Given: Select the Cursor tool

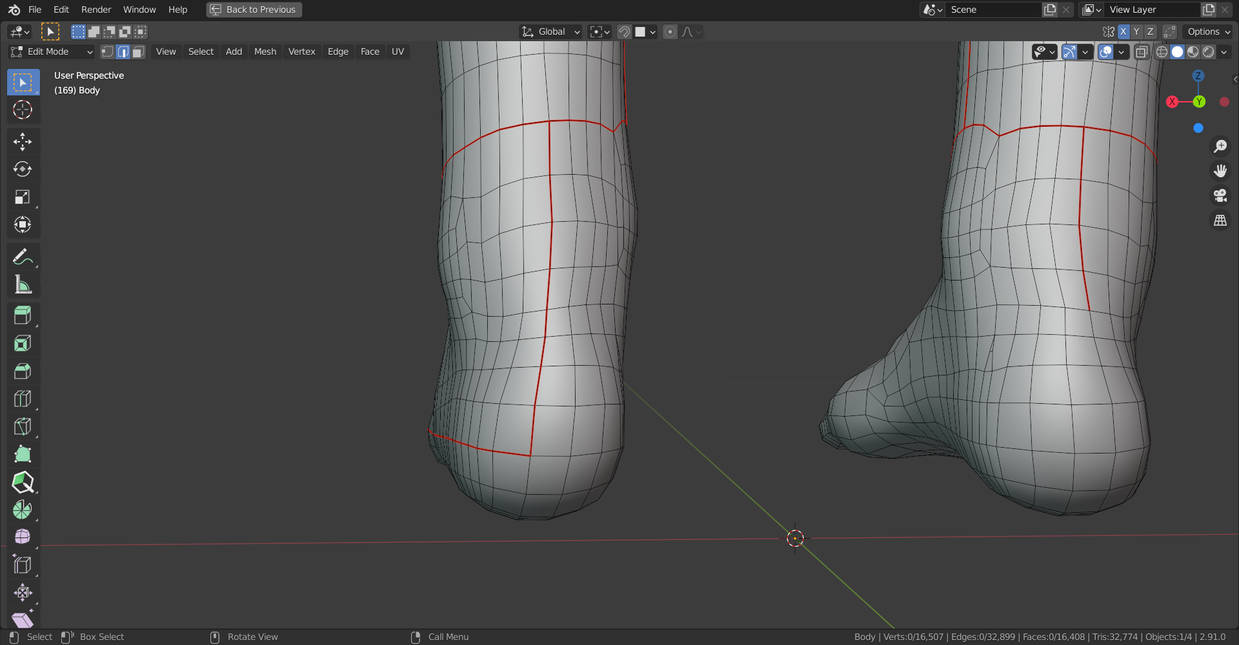Looking at the screenshot, I should [23, 110].
